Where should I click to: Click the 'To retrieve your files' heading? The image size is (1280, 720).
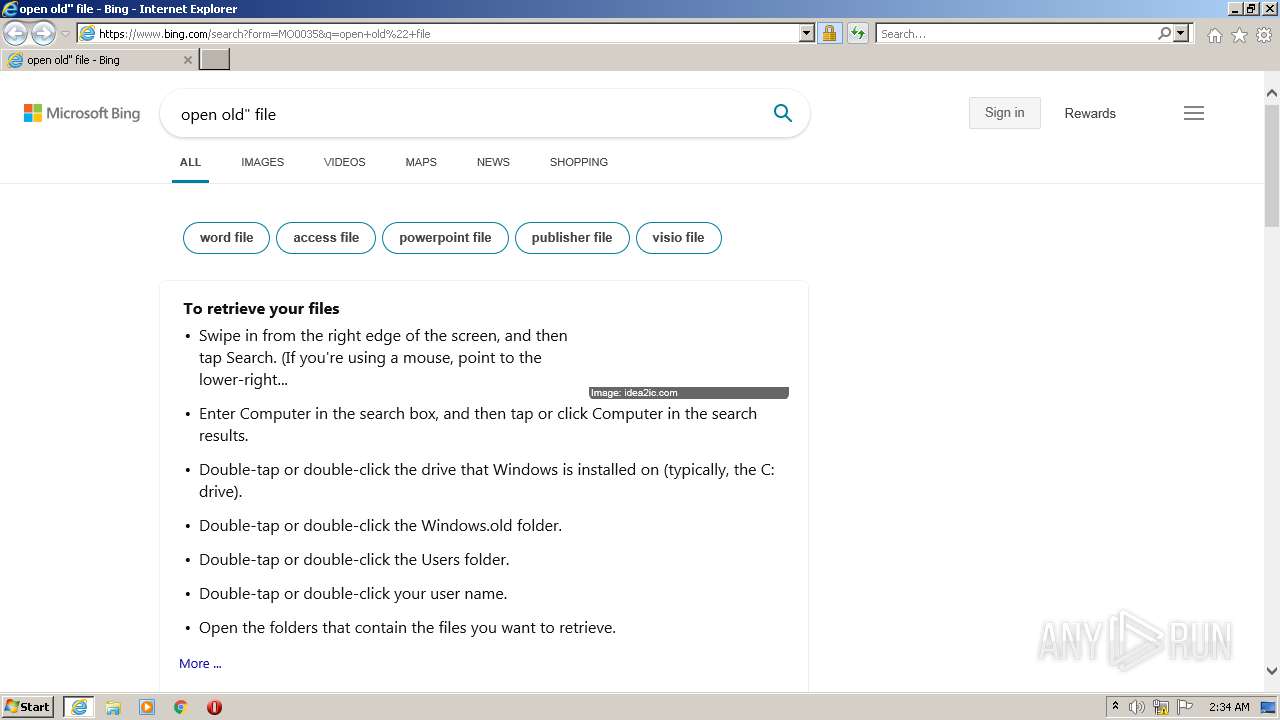pos(261,309)
